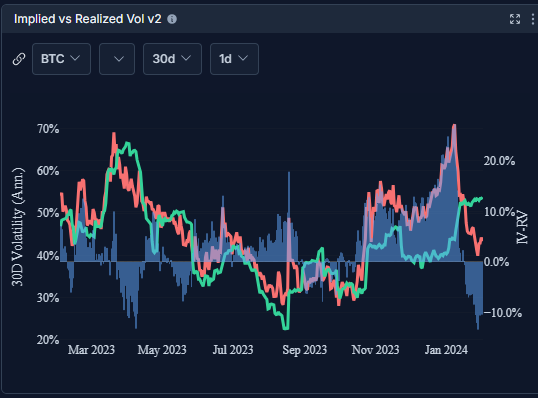Click the 'Sep 2023' axis label
The image size is (538, 398).
305,350
